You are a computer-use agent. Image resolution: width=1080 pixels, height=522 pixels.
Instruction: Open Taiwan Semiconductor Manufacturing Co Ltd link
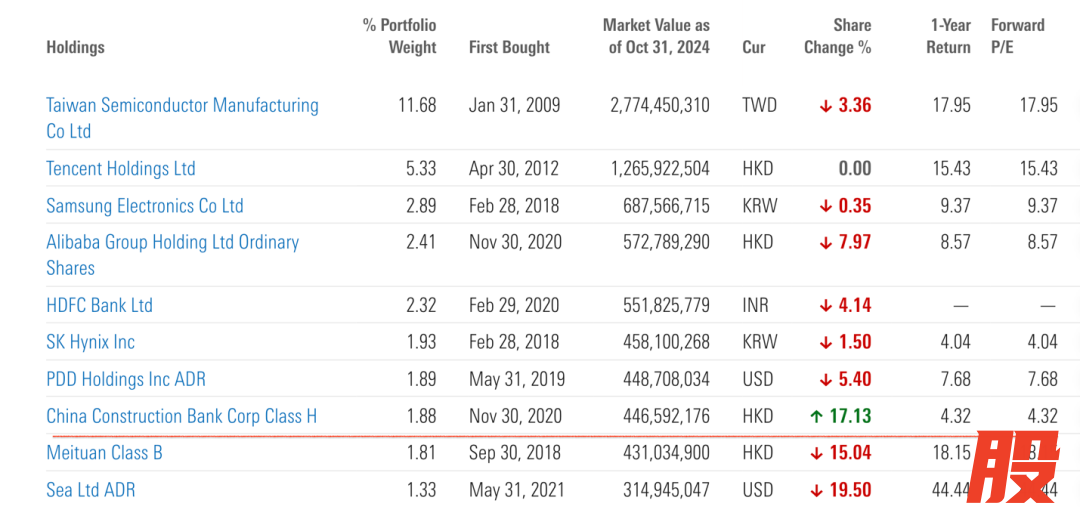click(x=182, y=106)
